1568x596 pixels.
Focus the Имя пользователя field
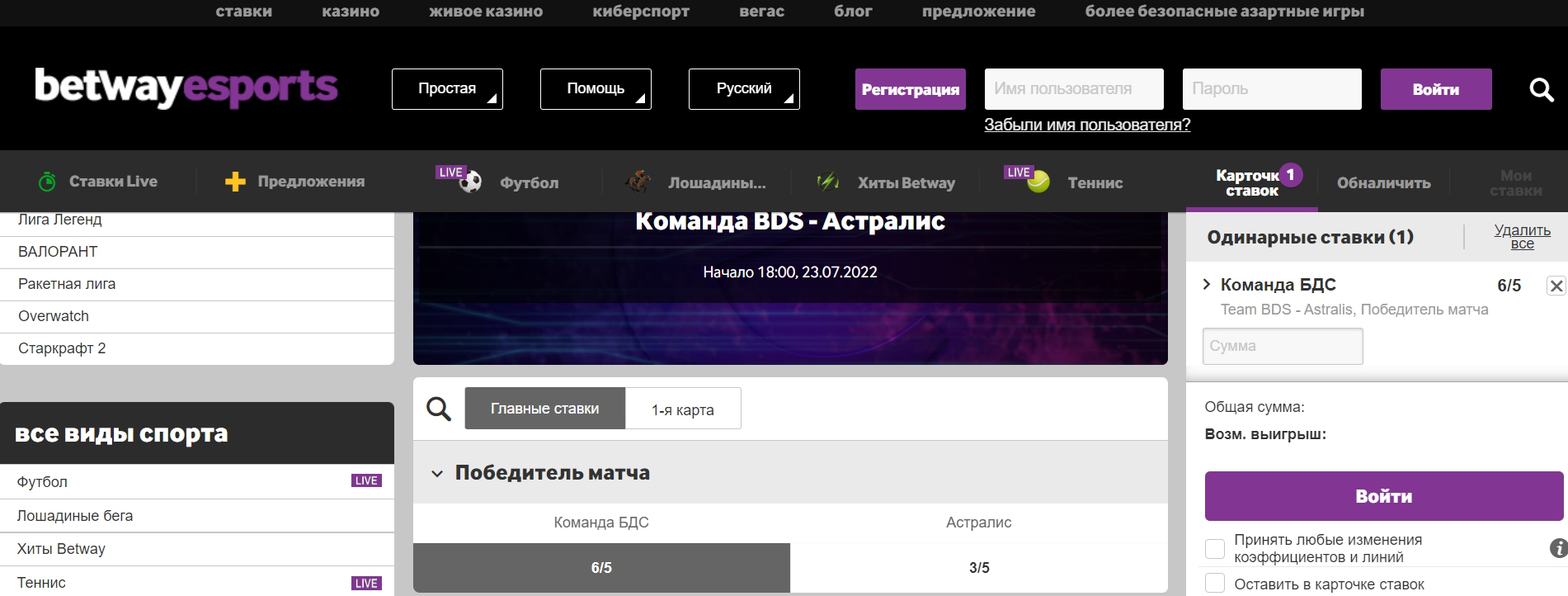(x=1074, y=89)
